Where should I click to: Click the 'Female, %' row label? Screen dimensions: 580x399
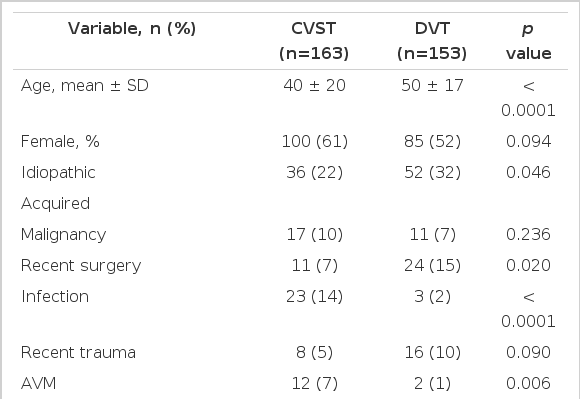click(x=60, y=141)
